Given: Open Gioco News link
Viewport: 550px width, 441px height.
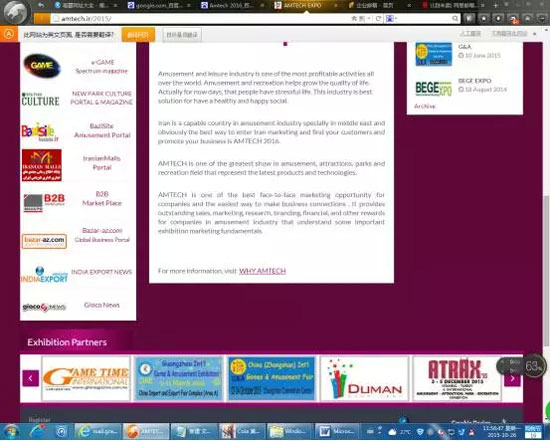Looking at the screenshot, I should point(102,305).
